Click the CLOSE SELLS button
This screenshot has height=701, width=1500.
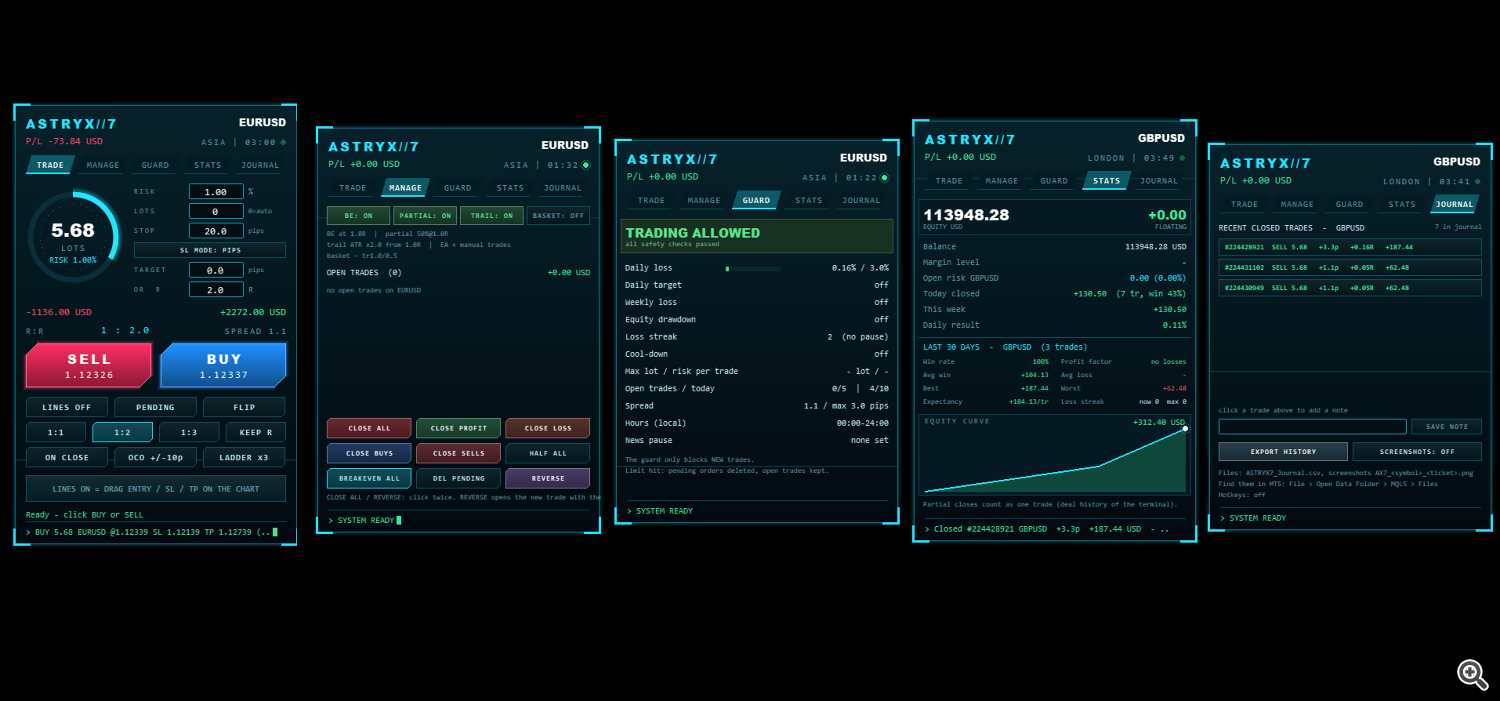tap(458, 453)
